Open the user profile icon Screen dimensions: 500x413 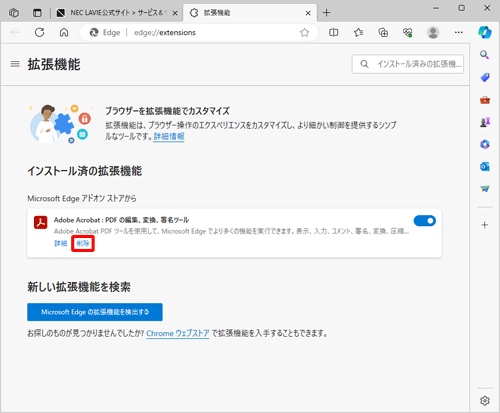point(433,32)
